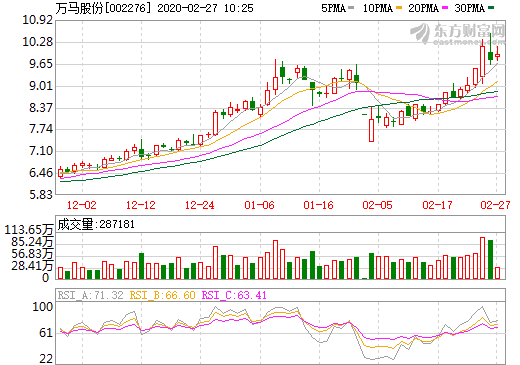This screenshot has width=520, height=365.
Task: Click the 01-16 date axis label
Action: (x=318, y=205)
